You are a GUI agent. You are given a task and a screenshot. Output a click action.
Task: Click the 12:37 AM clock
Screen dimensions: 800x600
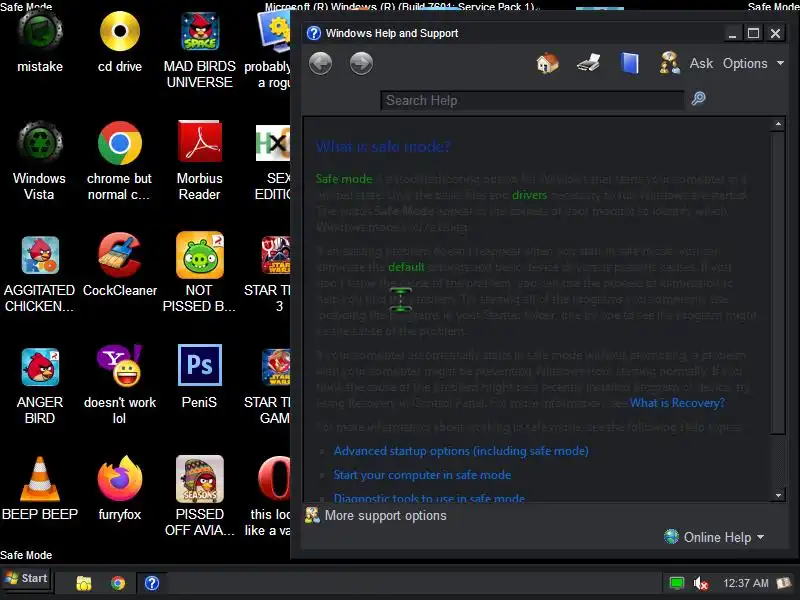[745, 583]
